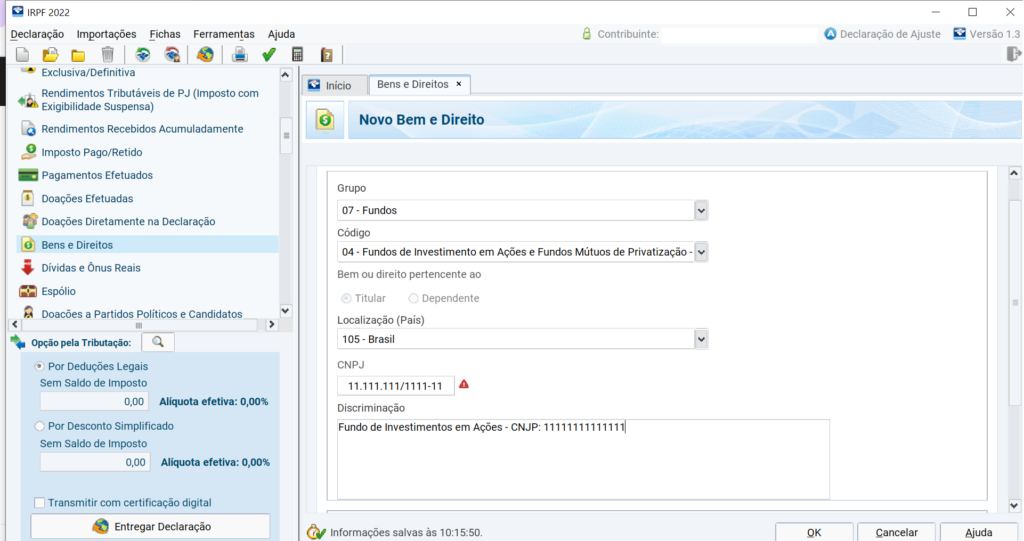Open Rendimentos Recebidos Acumuladamente in sidebar
1024x541 pixels.
(142, 129)
